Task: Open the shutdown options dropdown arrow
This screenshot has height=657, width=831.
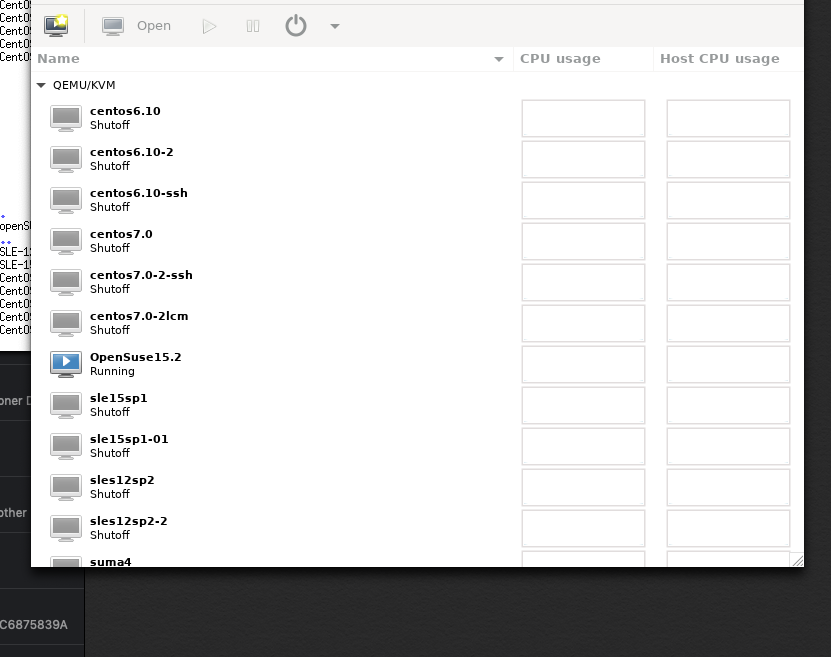Action: coord(334,26)
